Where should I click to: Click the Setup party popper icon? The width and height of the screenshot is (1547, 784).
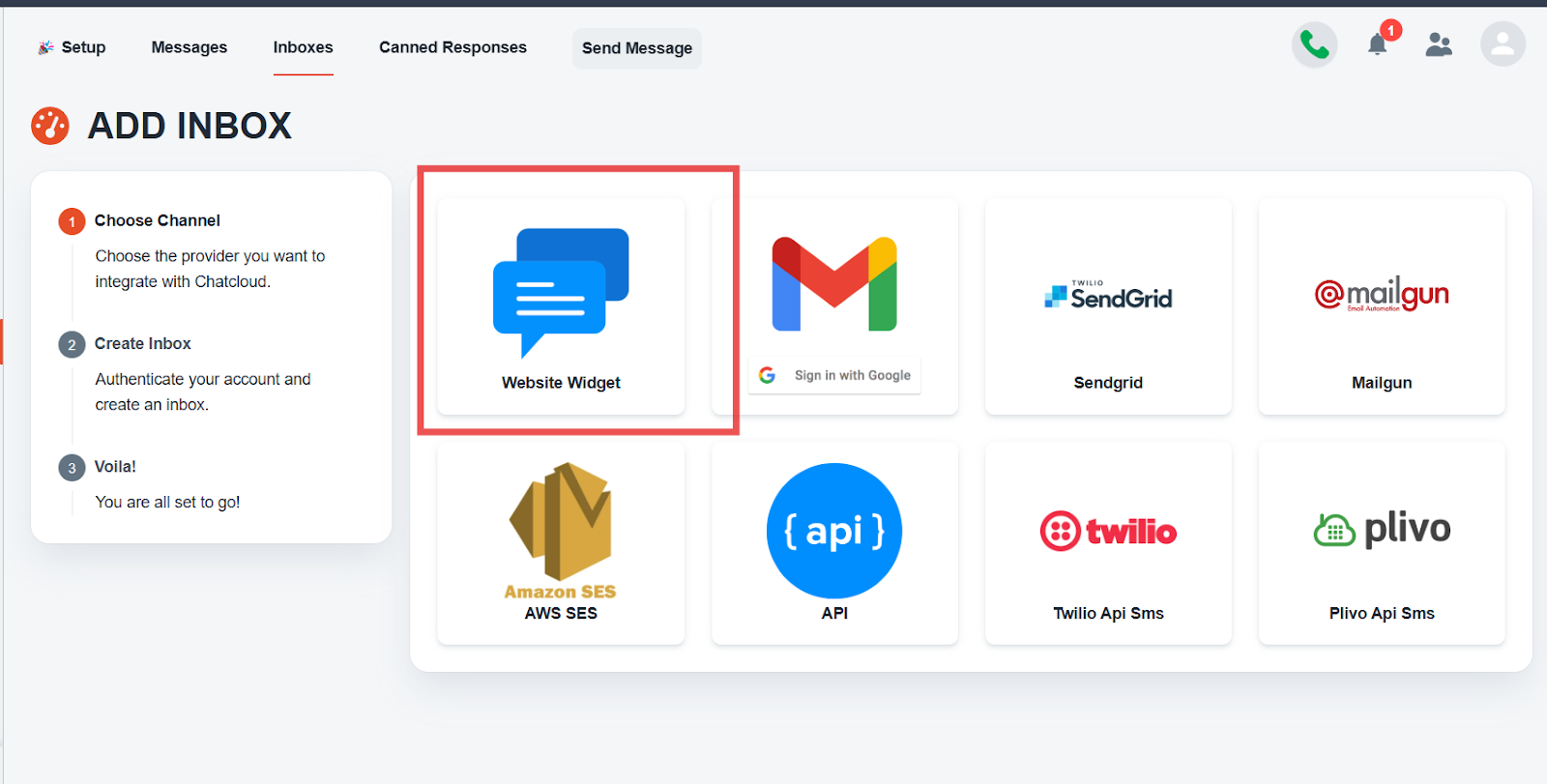point(45,47)
